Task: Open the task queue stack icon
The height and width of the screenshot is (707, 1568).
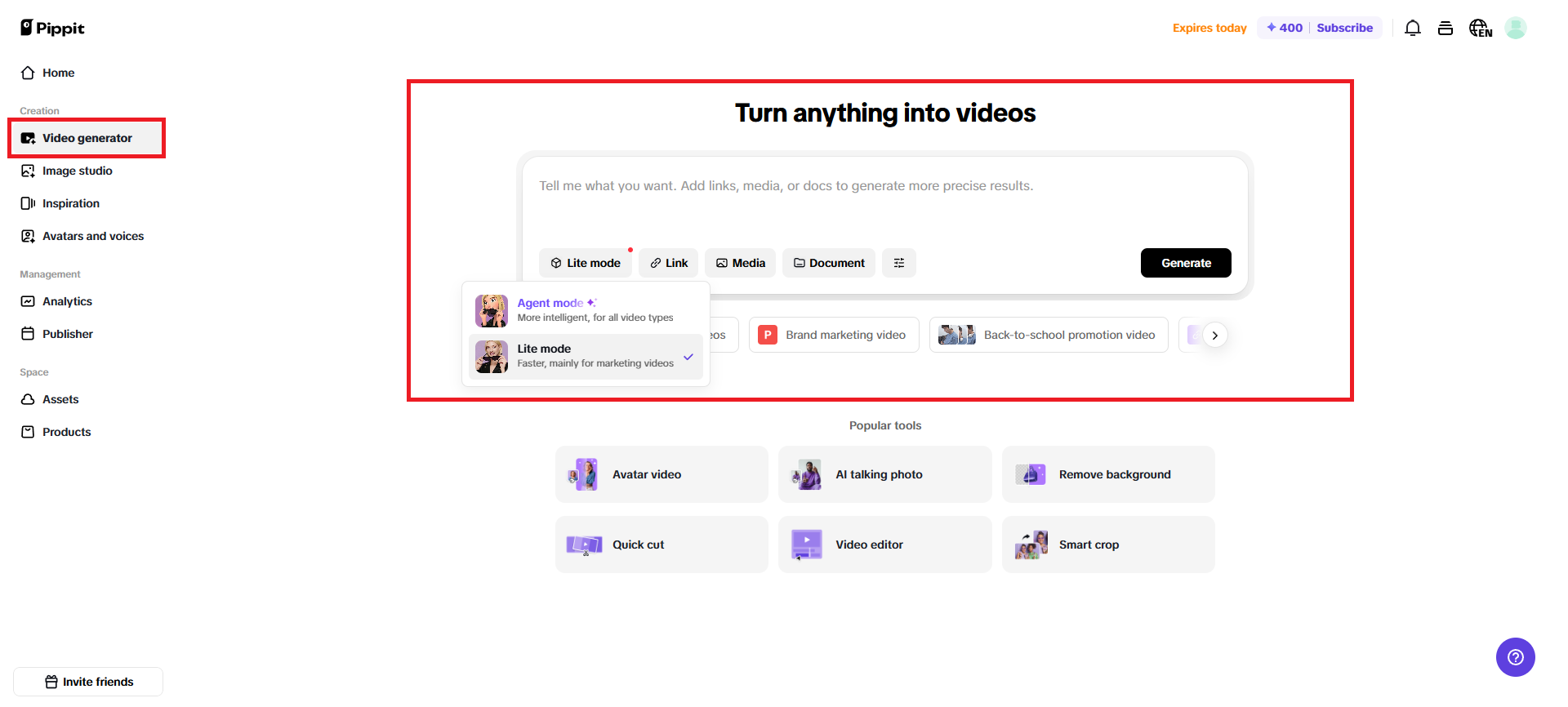Action: click(x=1445, y=28)
